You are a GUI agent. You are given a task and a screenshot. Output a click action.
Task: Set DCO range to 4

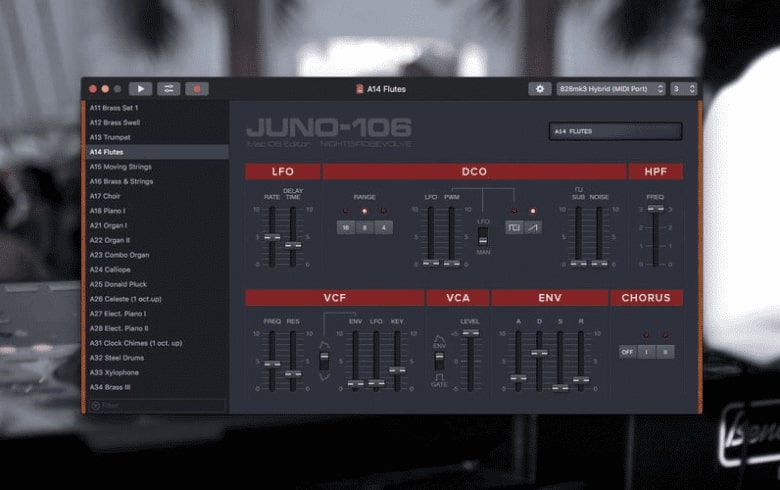point(384,227)
